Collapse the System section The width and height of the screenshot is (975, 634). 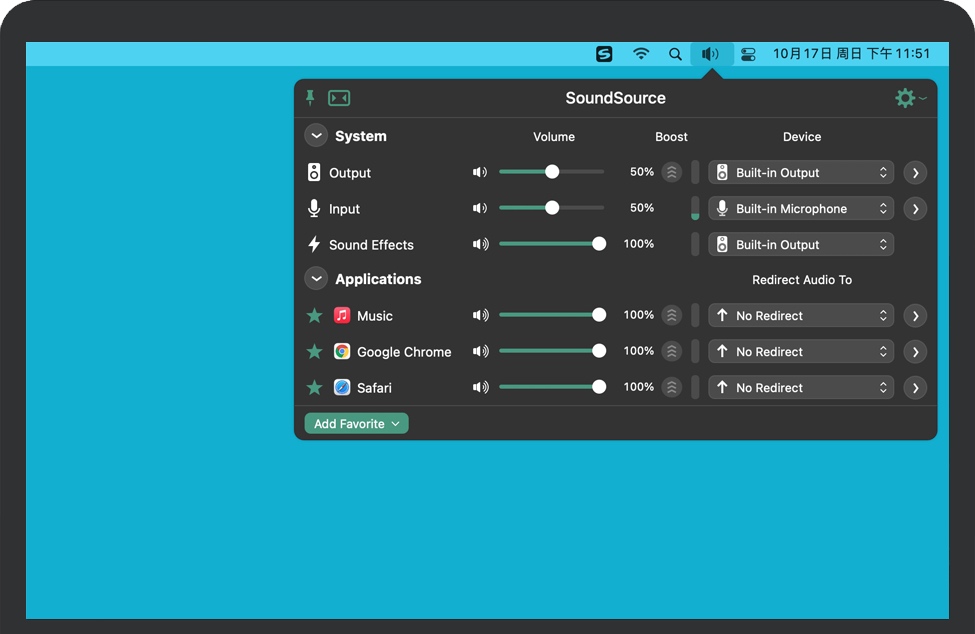click(x=316, y=136)
